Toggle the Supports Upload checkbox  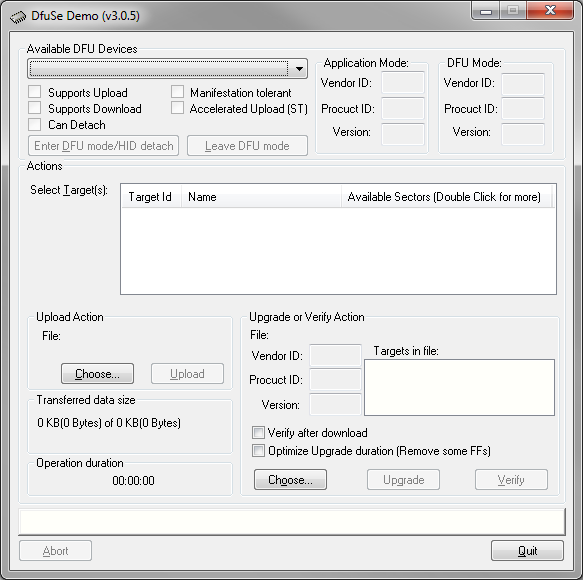pos(35,92)
